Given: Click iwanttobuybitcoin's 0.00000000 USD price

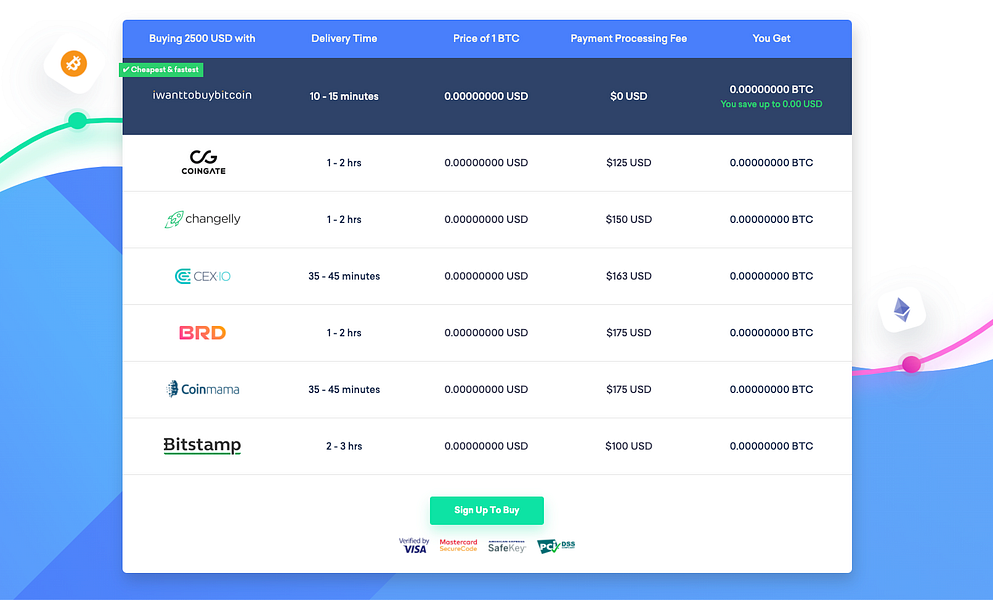Looking at the screenshot, I should [486, 96].
